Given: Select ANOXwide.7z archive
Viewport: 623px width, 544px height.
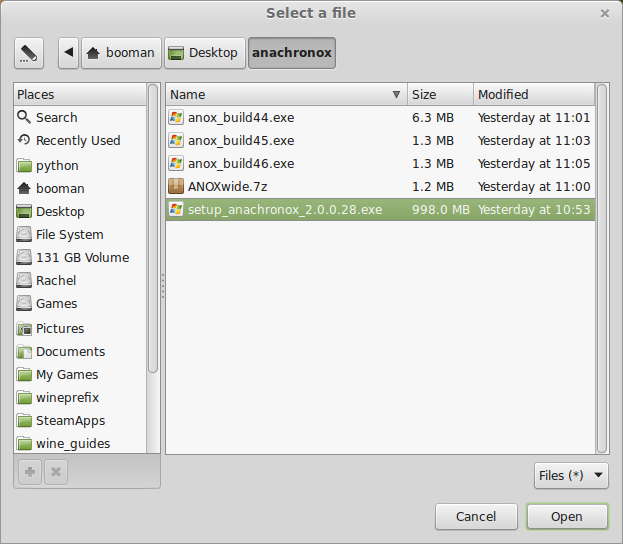Looking at the screenshot, I should click(x=380, y=187).
